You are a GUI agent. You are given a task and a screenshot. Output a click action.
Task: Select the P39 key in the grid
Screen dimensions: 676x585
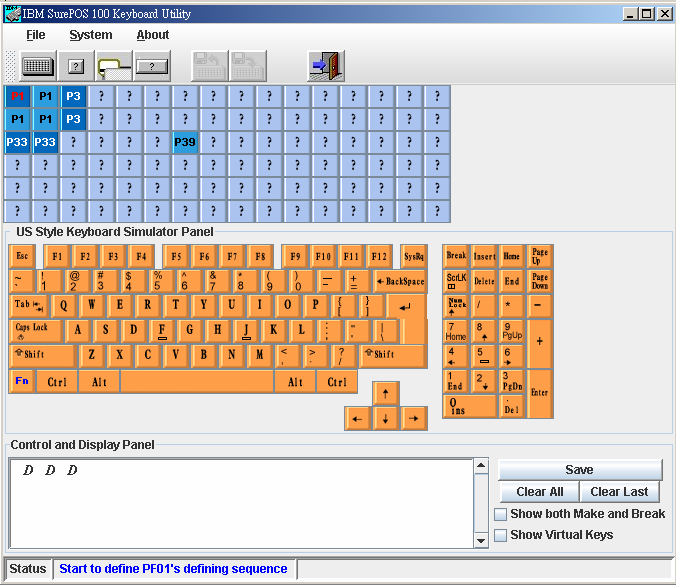(185, 142)
